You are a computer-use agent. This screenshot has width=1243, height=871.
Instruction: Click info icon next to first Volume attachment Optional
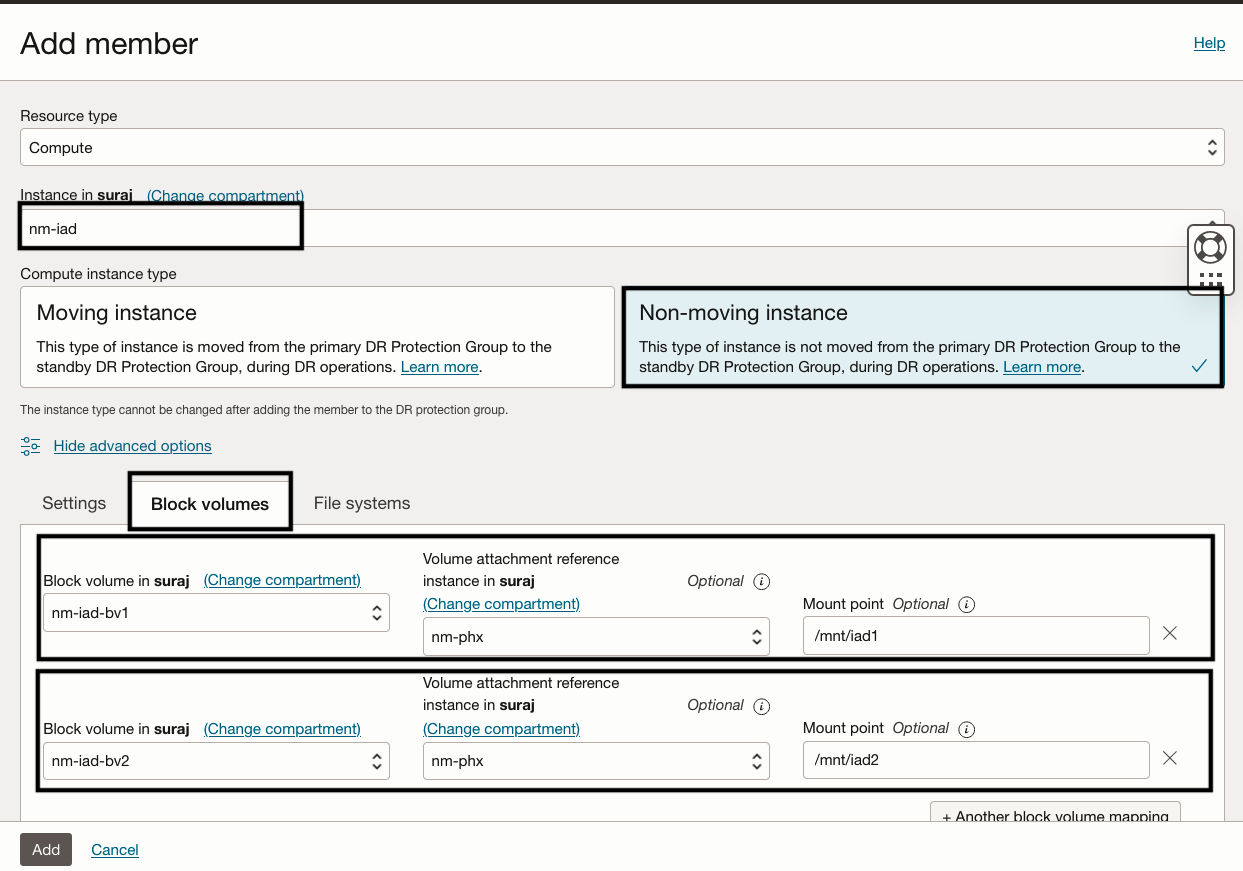[761, 581]
